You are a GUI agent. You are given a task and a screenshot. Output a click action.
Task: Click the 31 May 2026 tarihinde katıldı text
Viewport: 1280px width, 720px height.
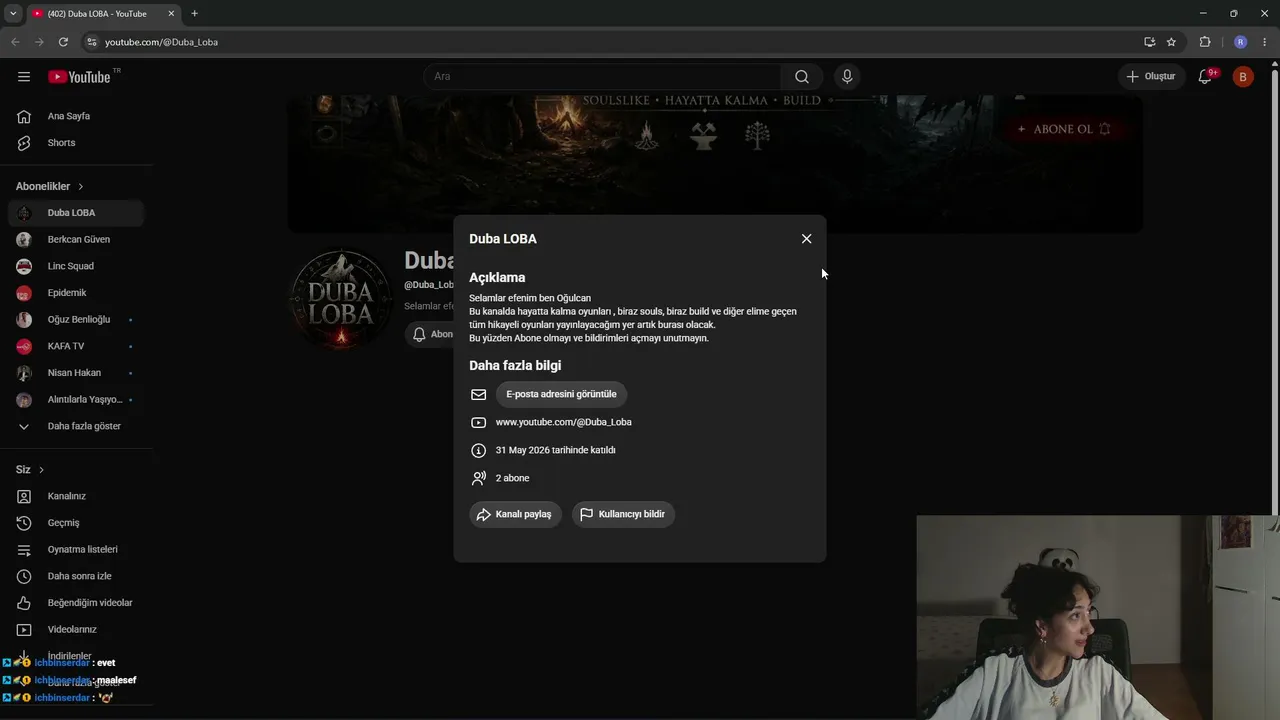click(556, 450)
